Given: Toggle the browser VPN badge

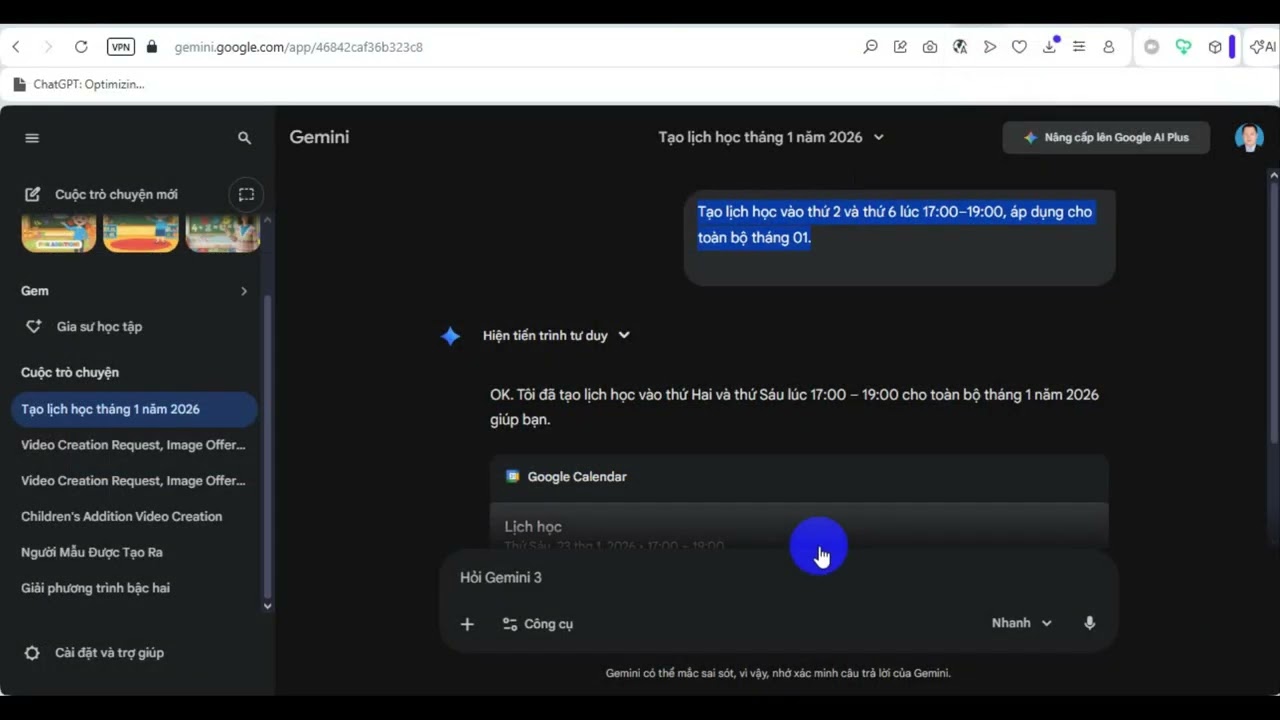Looking at the screenshot, I should click(121, 47).
